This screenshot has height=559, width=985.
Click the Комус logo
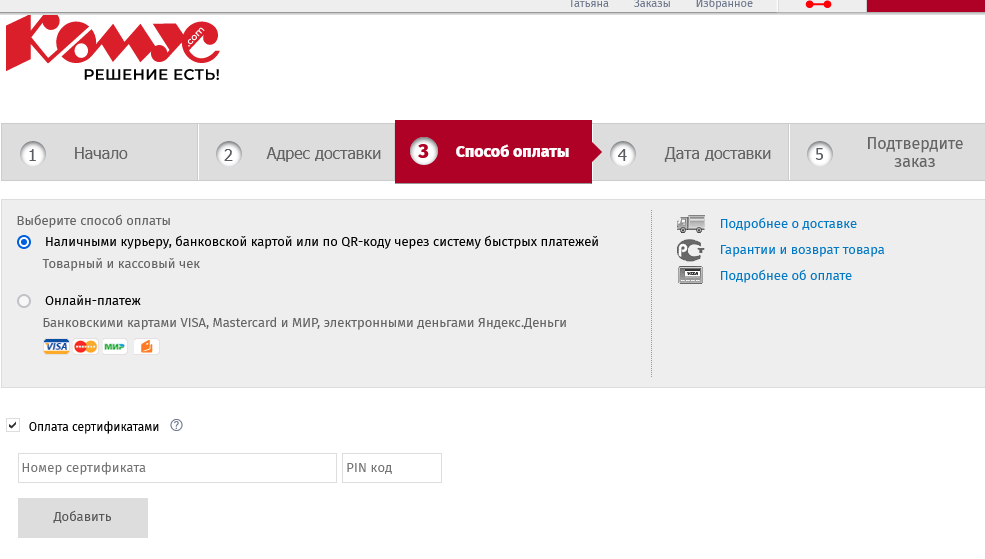113,48
